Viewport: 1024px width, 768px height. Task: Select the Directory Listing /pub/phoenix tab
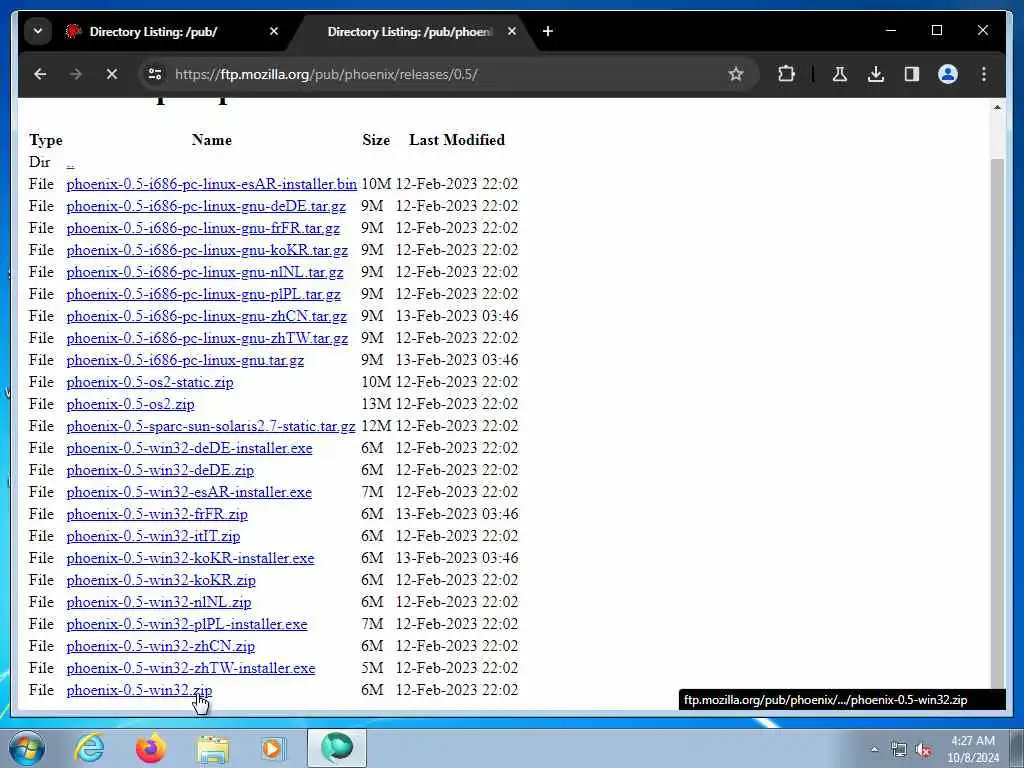[409, 31]
